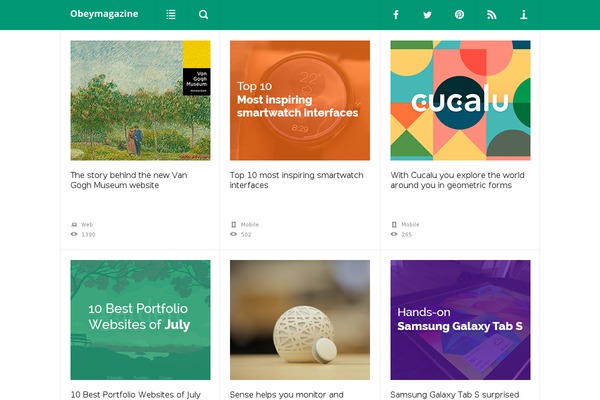Screen dimensions: 600x400
Task: Open the orange smartwatch interfaces thumbnail
Action: tap(300, 100)
